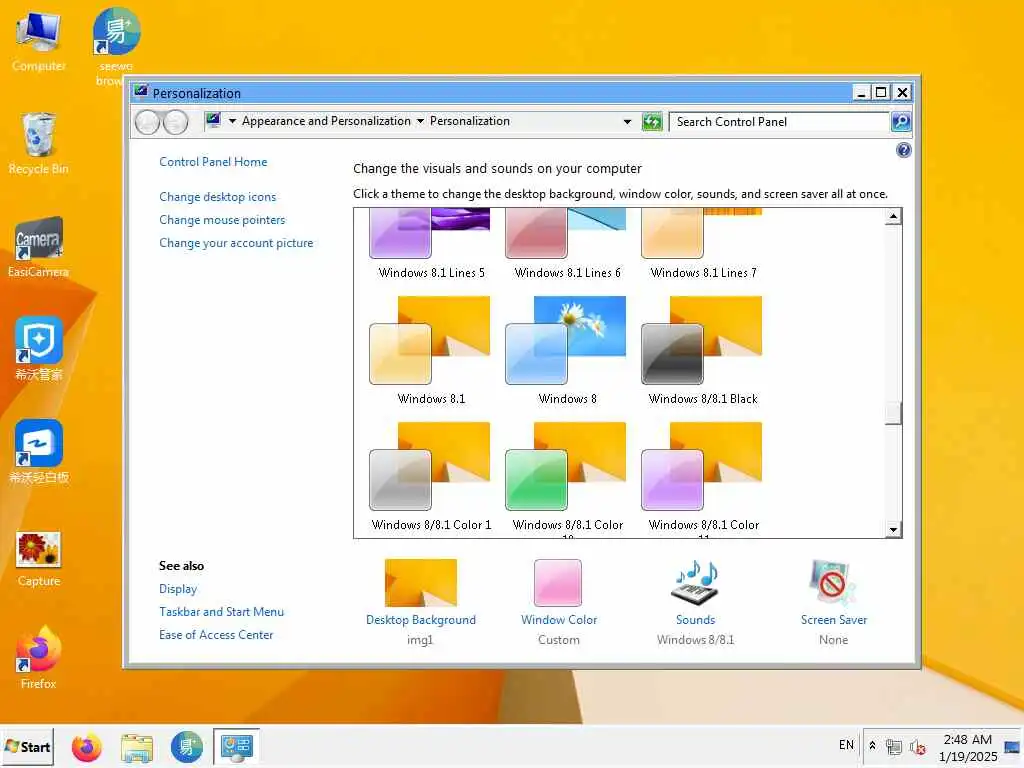The width and height of the screenshot is (1024, 768).
Task: Open File Explorer from the taskbar
Action: [x=136, y=747]
